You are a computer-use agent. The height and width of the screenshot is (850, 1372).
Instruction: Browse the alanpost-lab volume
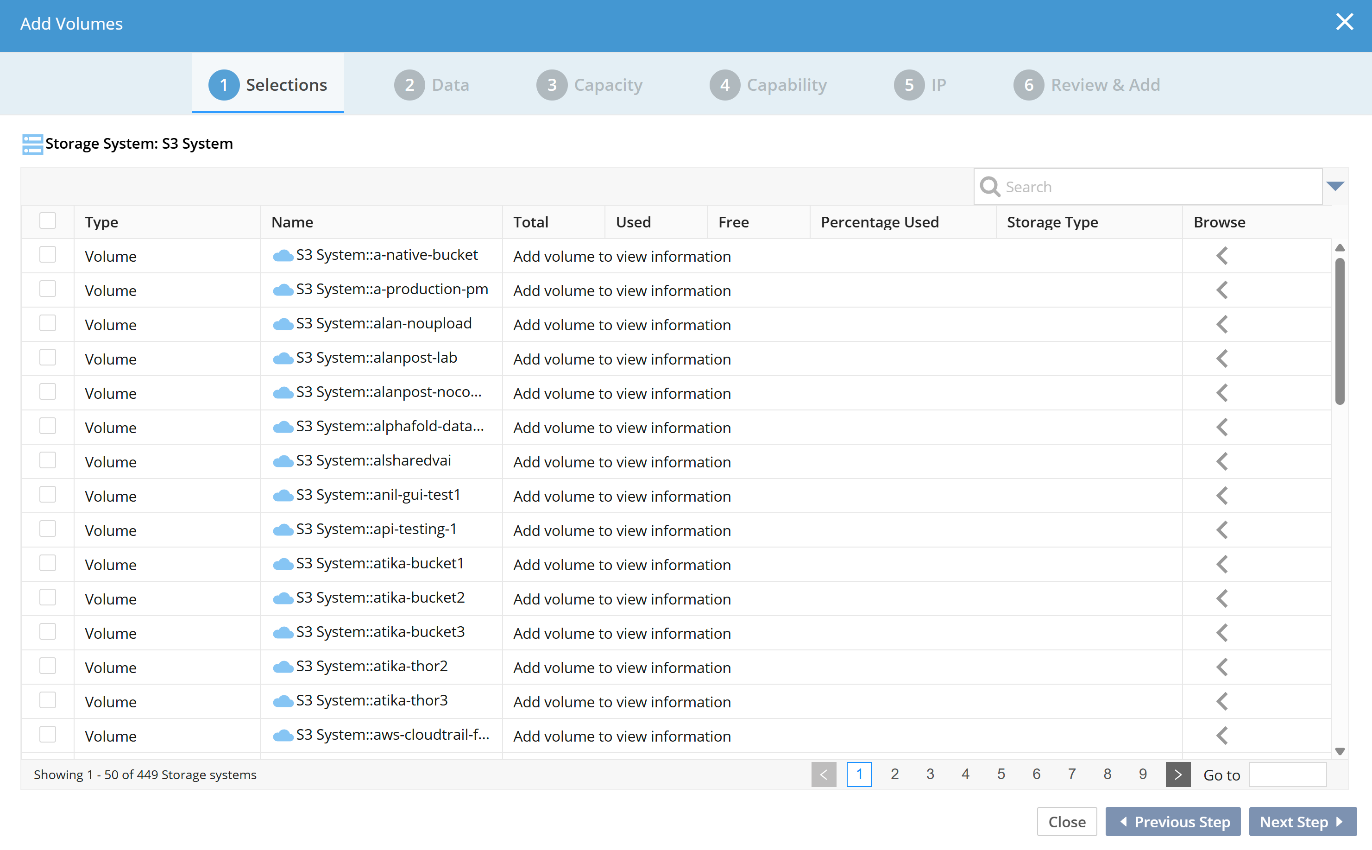1221,359
